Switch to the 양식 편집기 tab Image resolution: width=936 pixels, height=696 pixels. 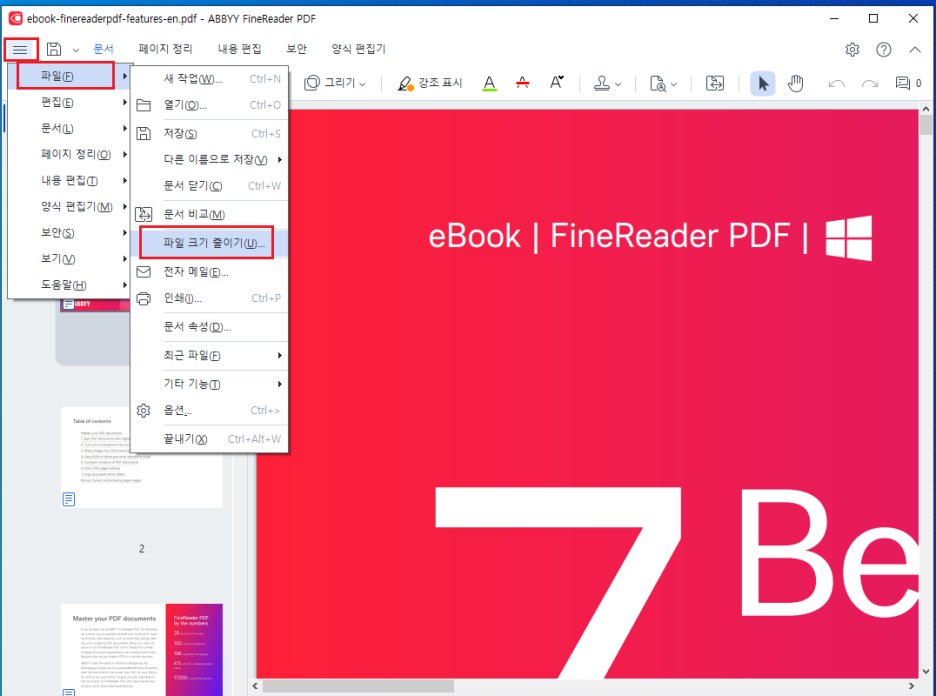tap(359, 49)
